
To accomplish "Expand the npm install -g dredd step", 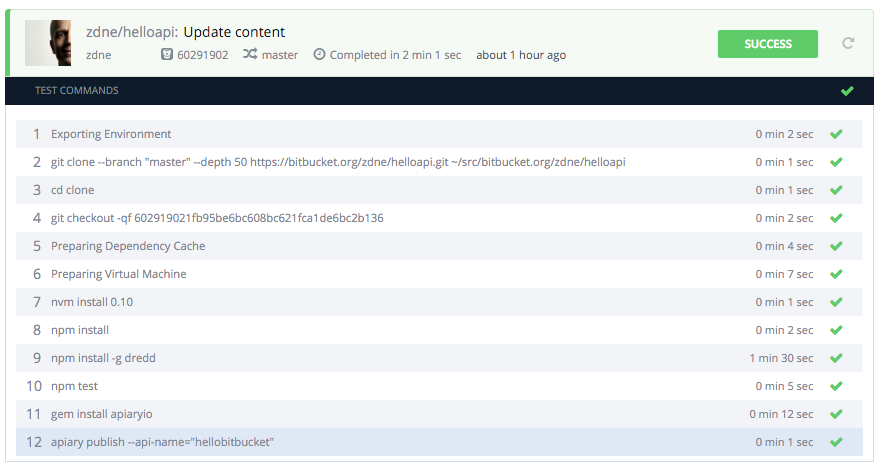I will (440, 358).
